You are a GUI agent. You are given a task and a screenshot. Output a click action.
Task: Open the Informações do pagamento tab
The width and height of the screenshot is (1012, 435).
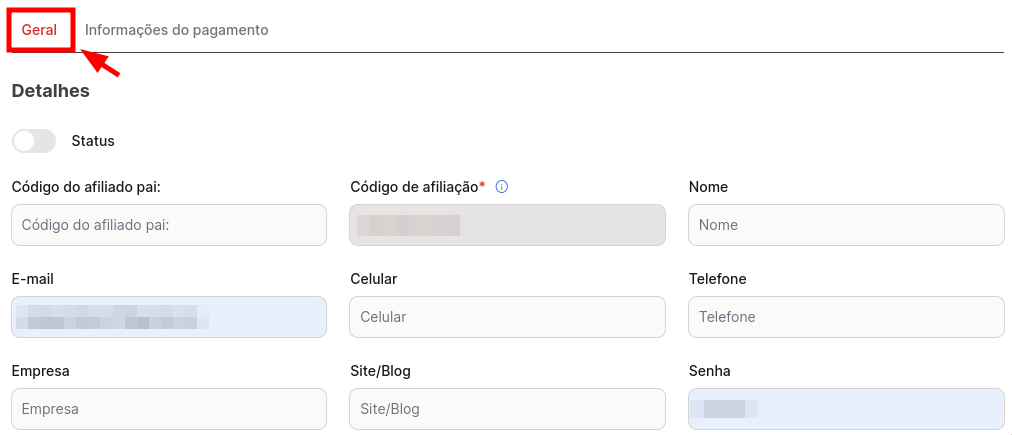(177, 30)
